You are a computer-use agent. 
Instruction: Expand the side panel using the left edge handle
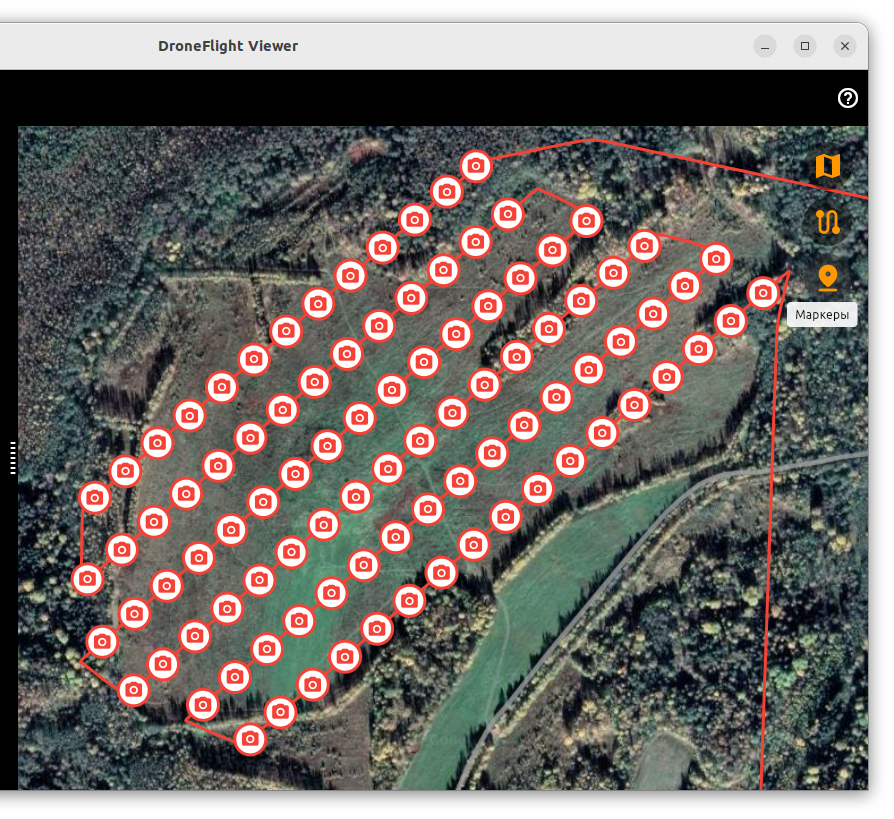[13, 457]
